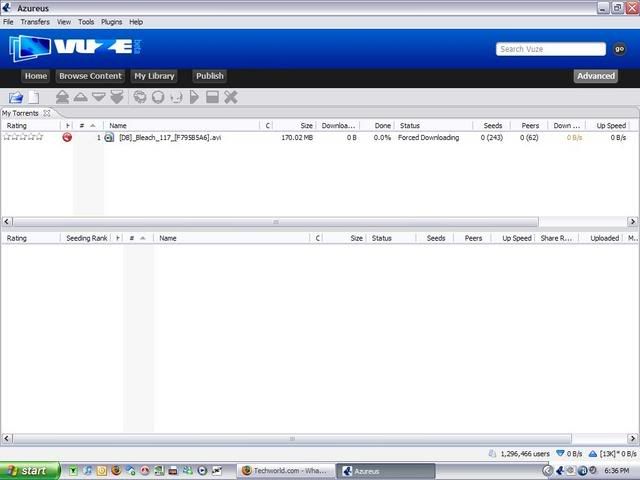Move torrent to top of queue
The width and height of the screenshot is (640, 480).
(62, 97)
